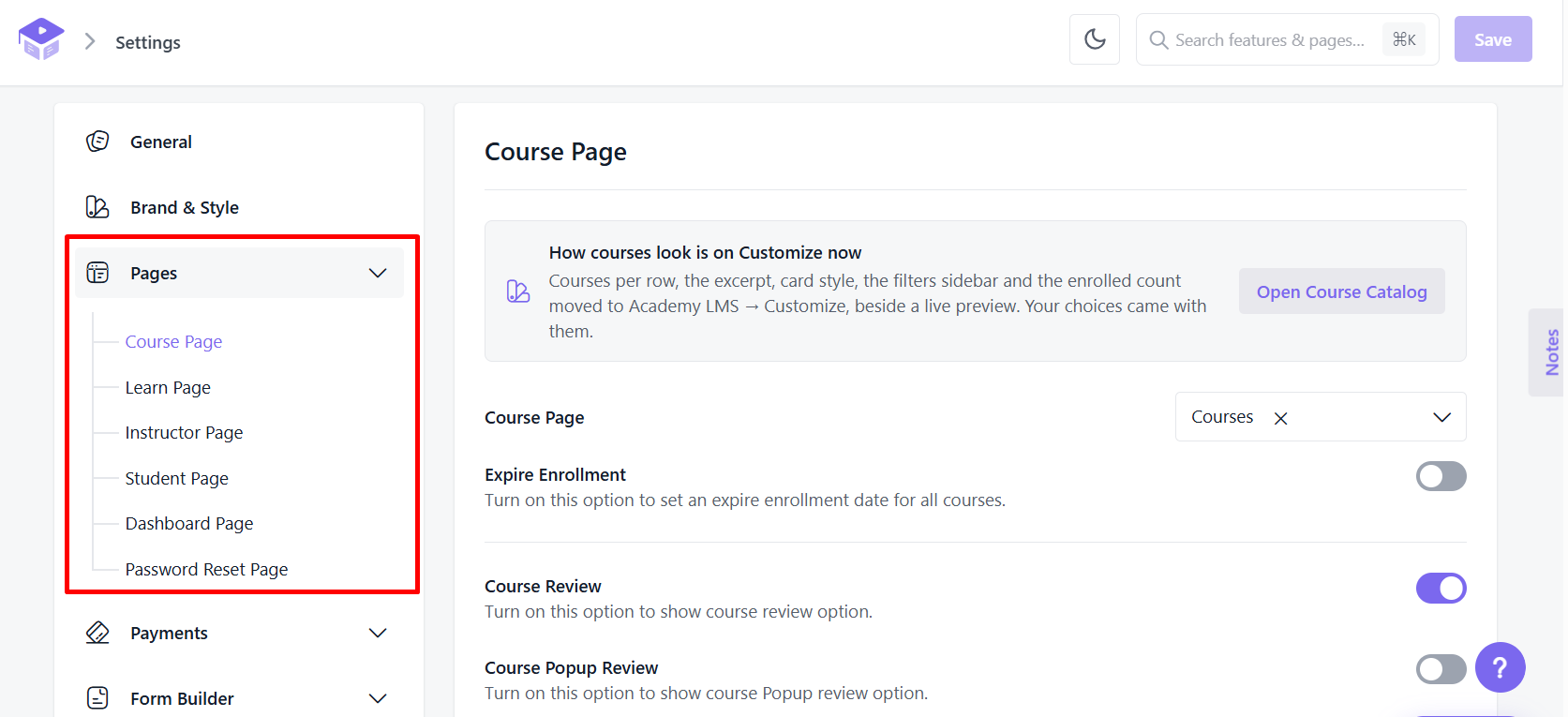
Task: Click the Payments section icon
Action: coord(97,633)
